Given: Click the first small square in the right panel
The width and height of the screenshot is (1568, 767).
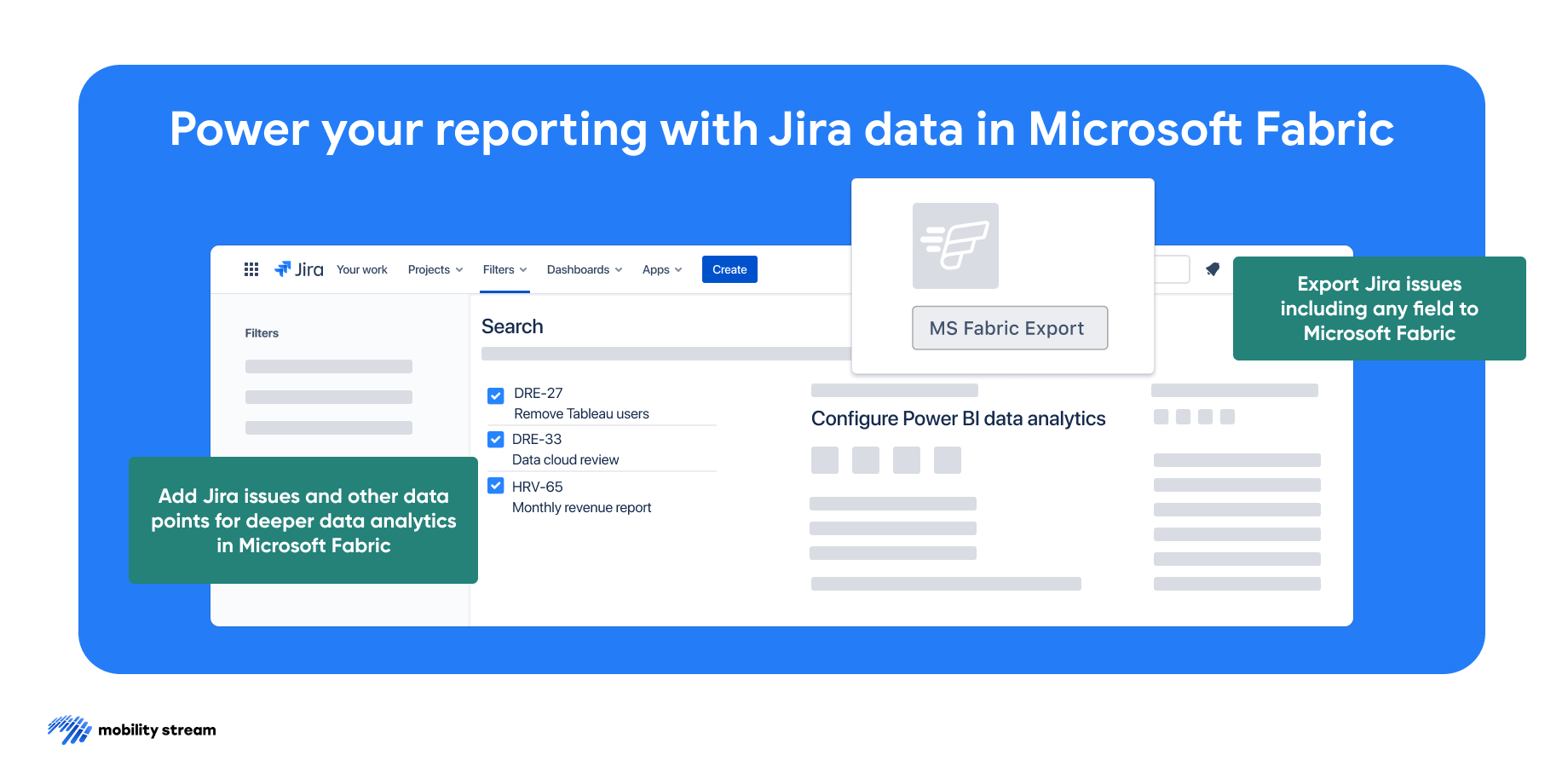Looking at the screenshot, I should (x=1161, y=417).
